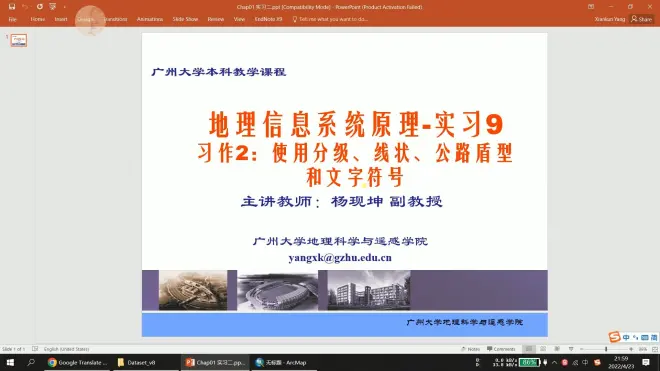Click the PowerPoint Chap01 taskbar button
Image resolution: width=660 pixels, height=371 pixels.
pyautogui.click(x=216, y=363)
